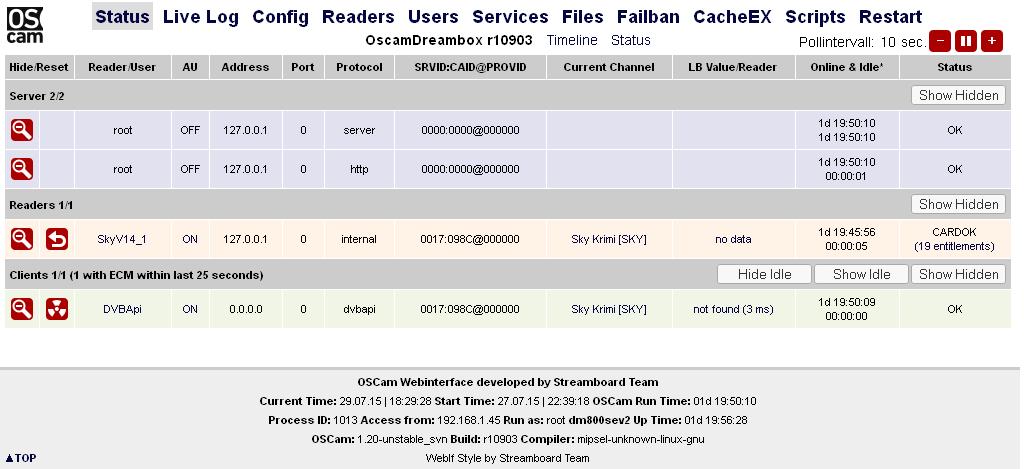Hide the root server row

coord(22,130)
